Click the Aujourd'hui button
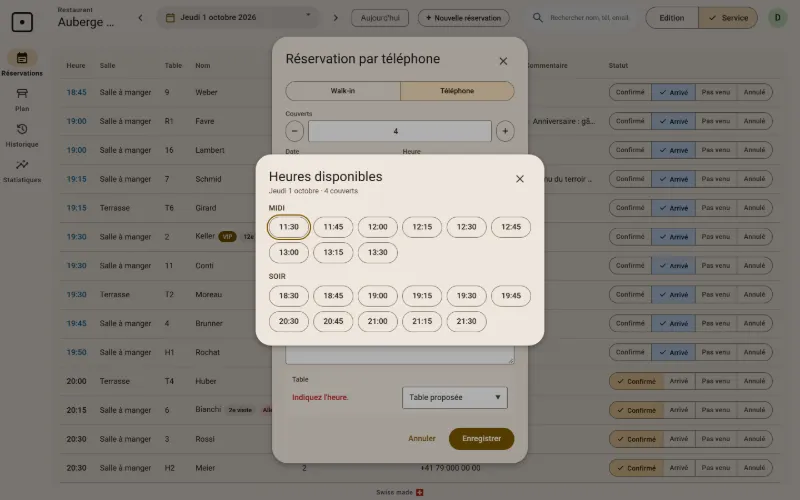This screenshot has height=500, width=800. [380, 18]
